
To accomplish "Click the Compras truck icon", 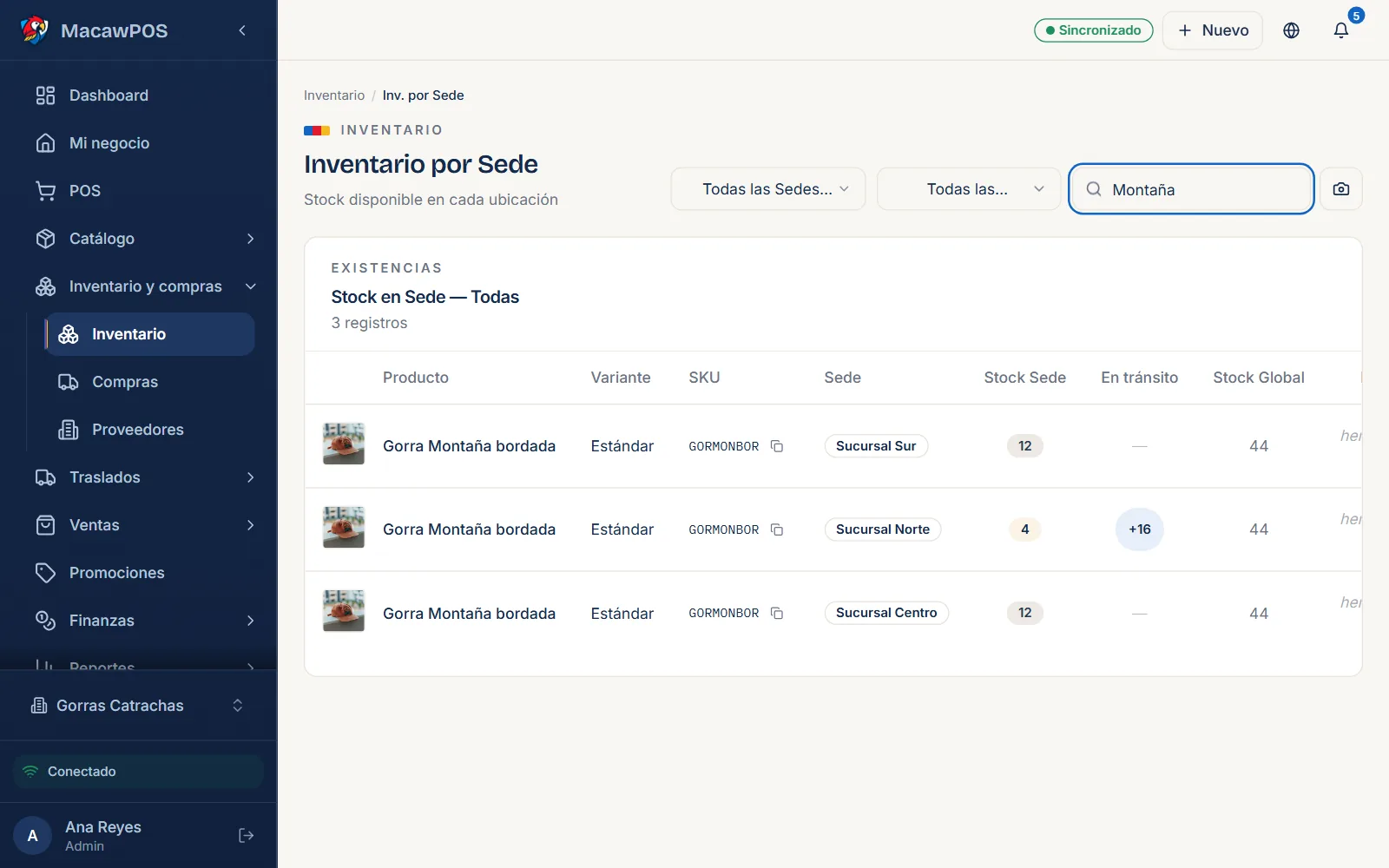I will (68, 382).
